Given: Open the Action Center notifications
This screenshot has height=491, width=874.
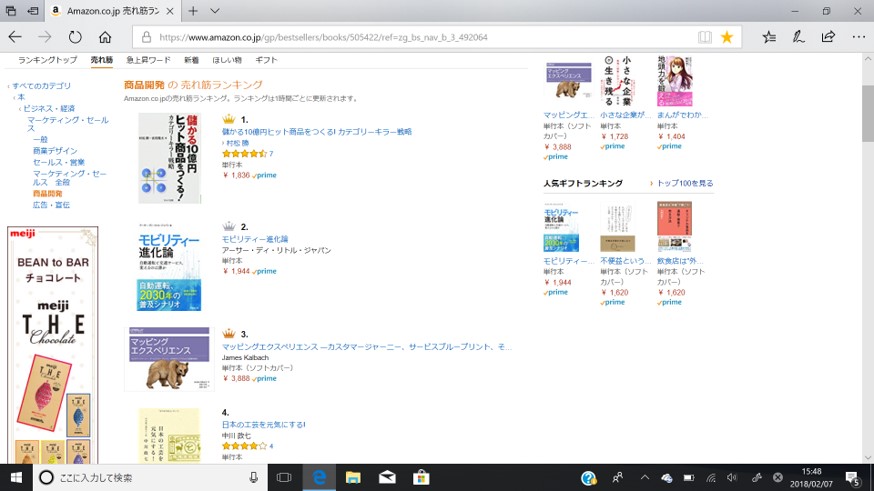Looking at the screenshot, I should (x=853, y=478).
